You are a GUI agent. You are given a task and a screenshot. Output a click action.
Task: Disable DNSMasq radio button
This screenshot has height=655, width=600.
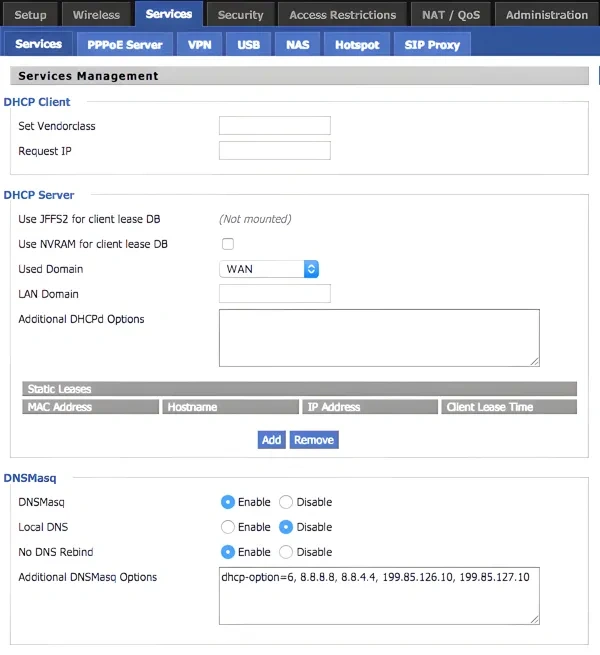coord(286,502)
